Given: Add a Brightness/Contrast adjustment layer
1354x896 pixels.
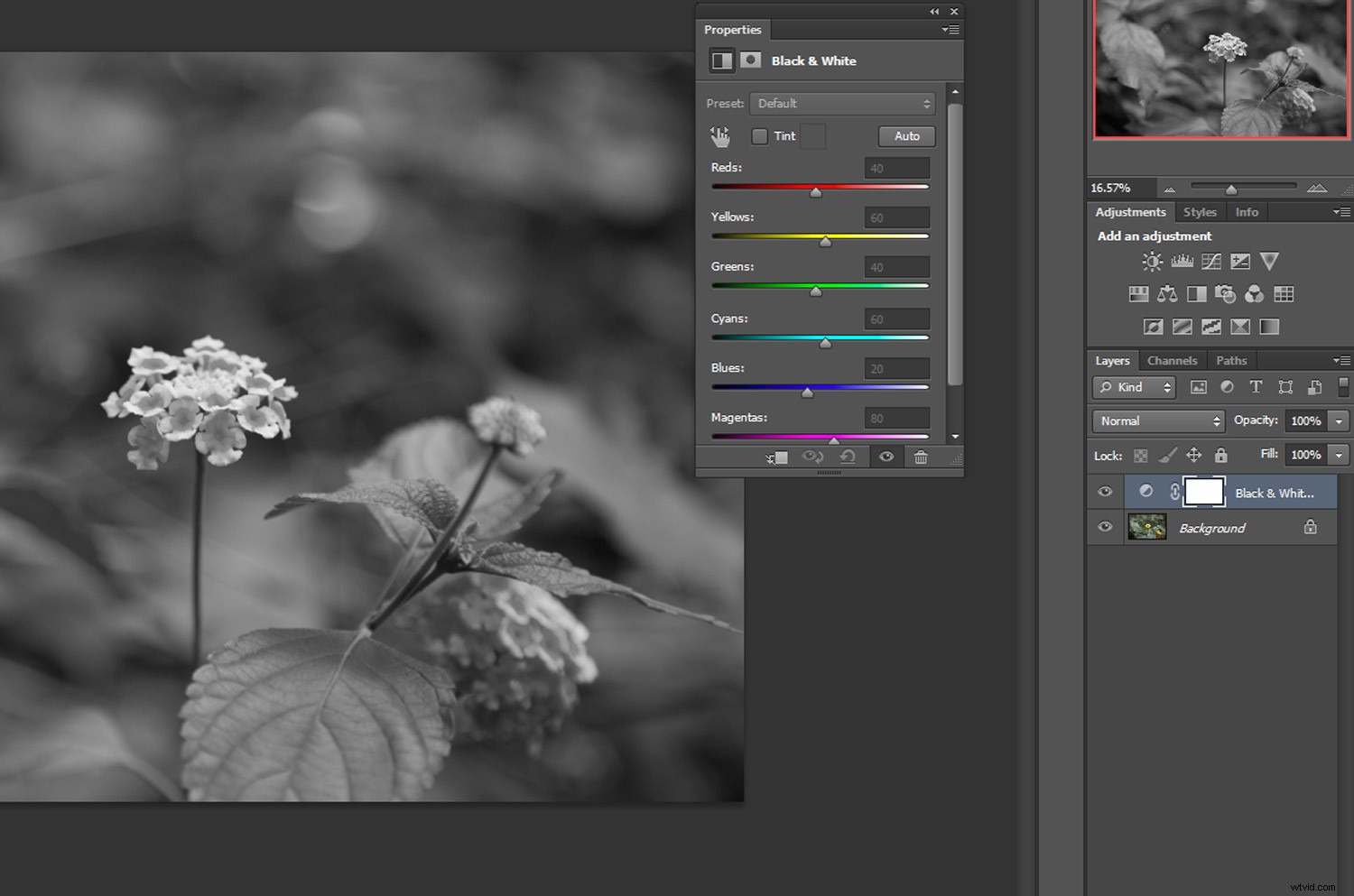Looking at the screenshot, I should 1152,261.
